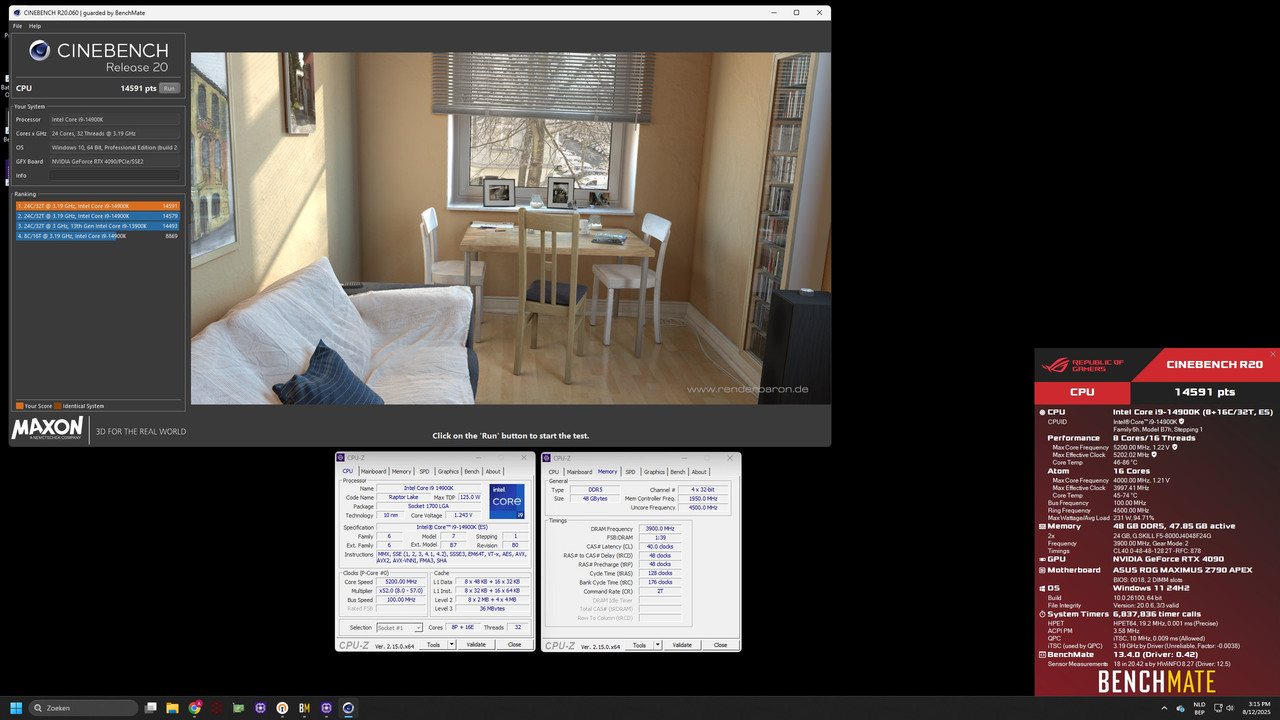This screenshot has width=1280, height=720.
Task: Expand Tools dropdown arrow in left CPU-Z
Action: coord(451,645)
